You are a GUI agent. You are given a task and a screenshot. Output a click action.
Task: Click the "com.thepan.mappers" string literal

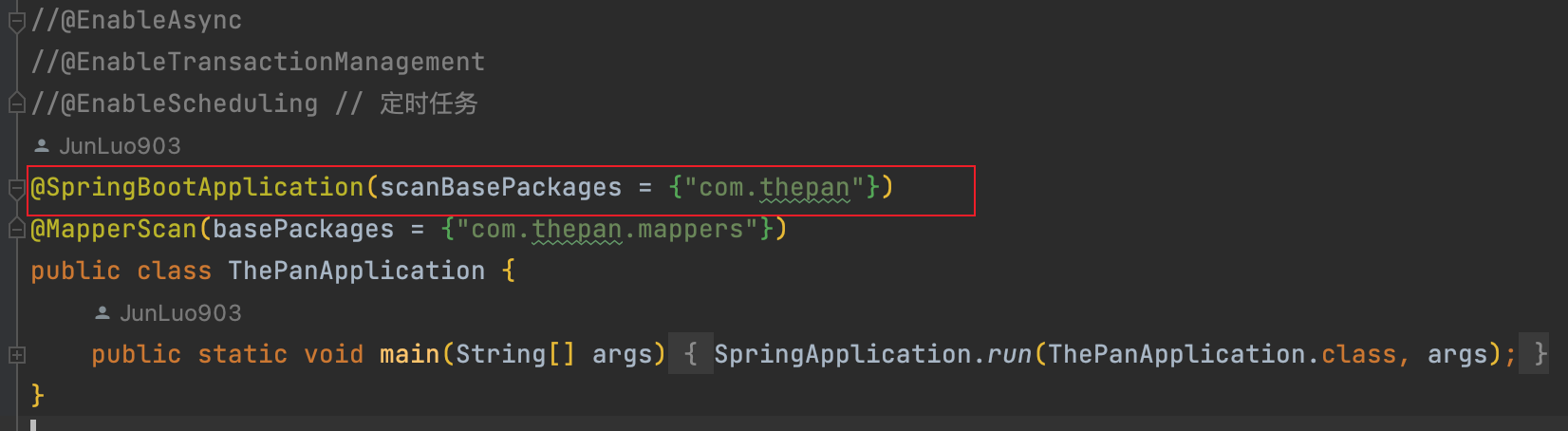pyautogui.click(x=607, y=229)
